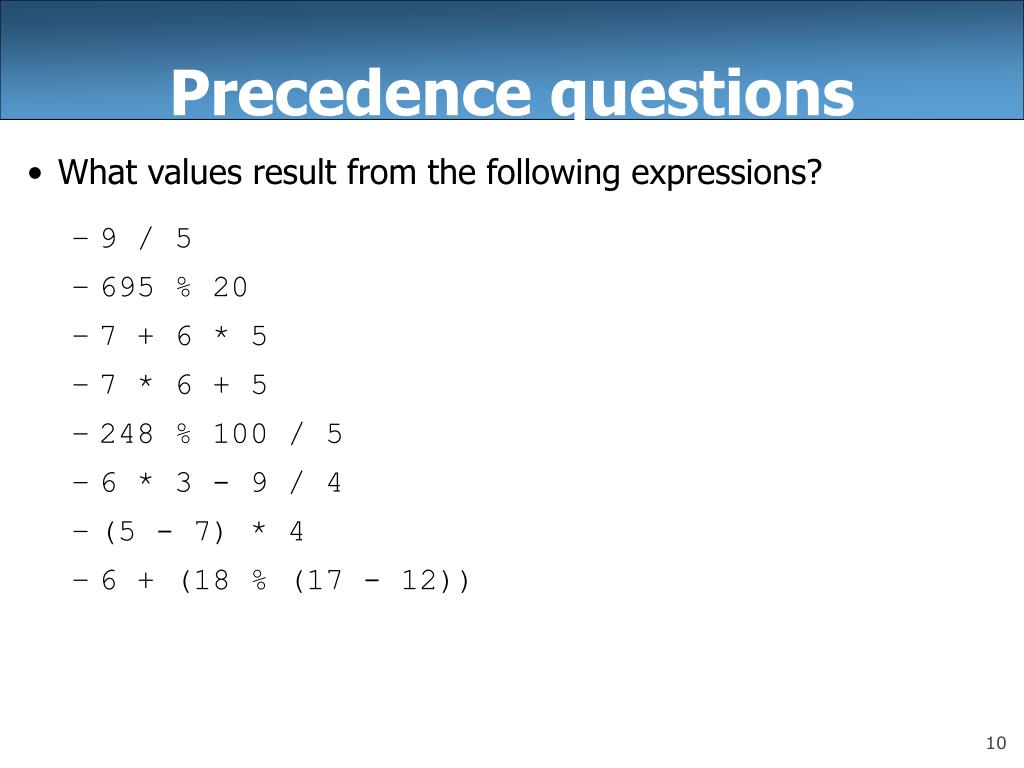Click the percent sign in 695 % 20
1024x768 pixels.
click(x=184, y=287)
